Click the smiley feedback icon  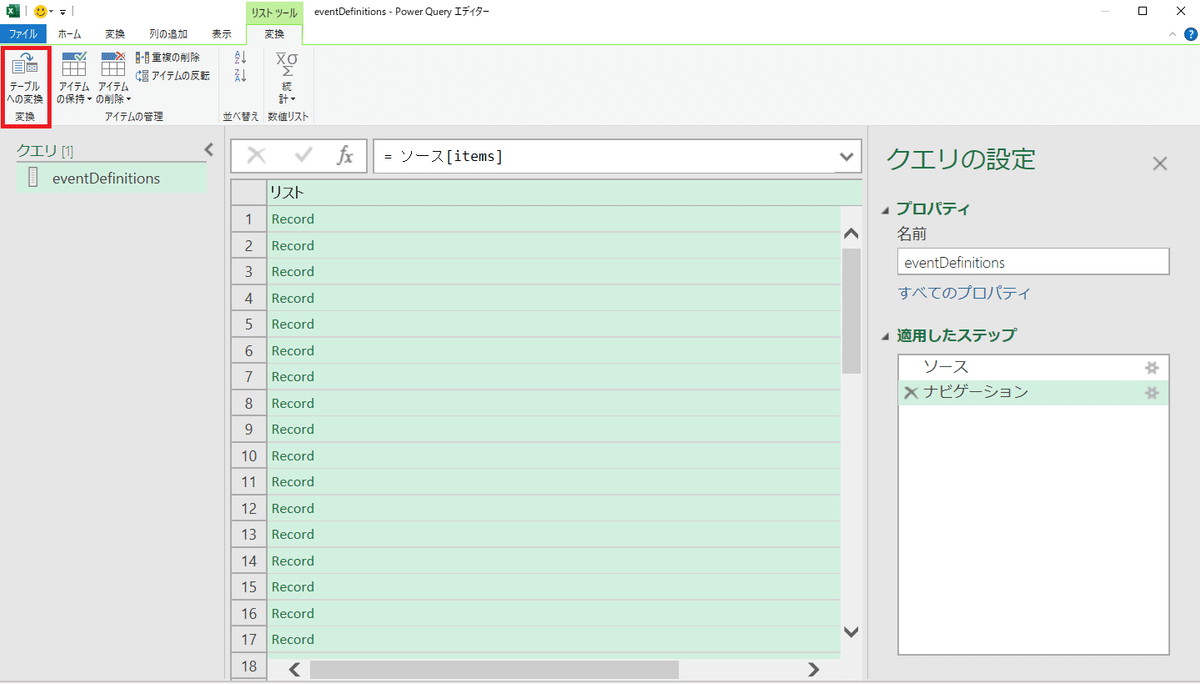tap(41, 11)
